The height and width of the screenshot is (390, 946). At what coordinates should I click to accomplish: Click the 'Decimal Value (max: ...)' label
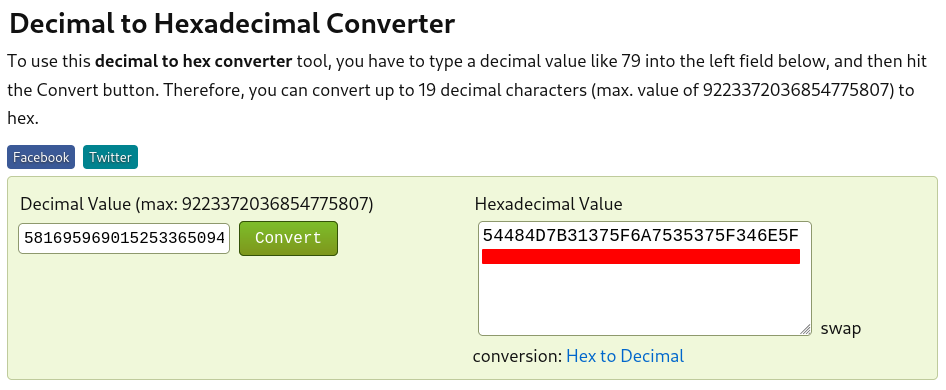(x=197, y=204)
